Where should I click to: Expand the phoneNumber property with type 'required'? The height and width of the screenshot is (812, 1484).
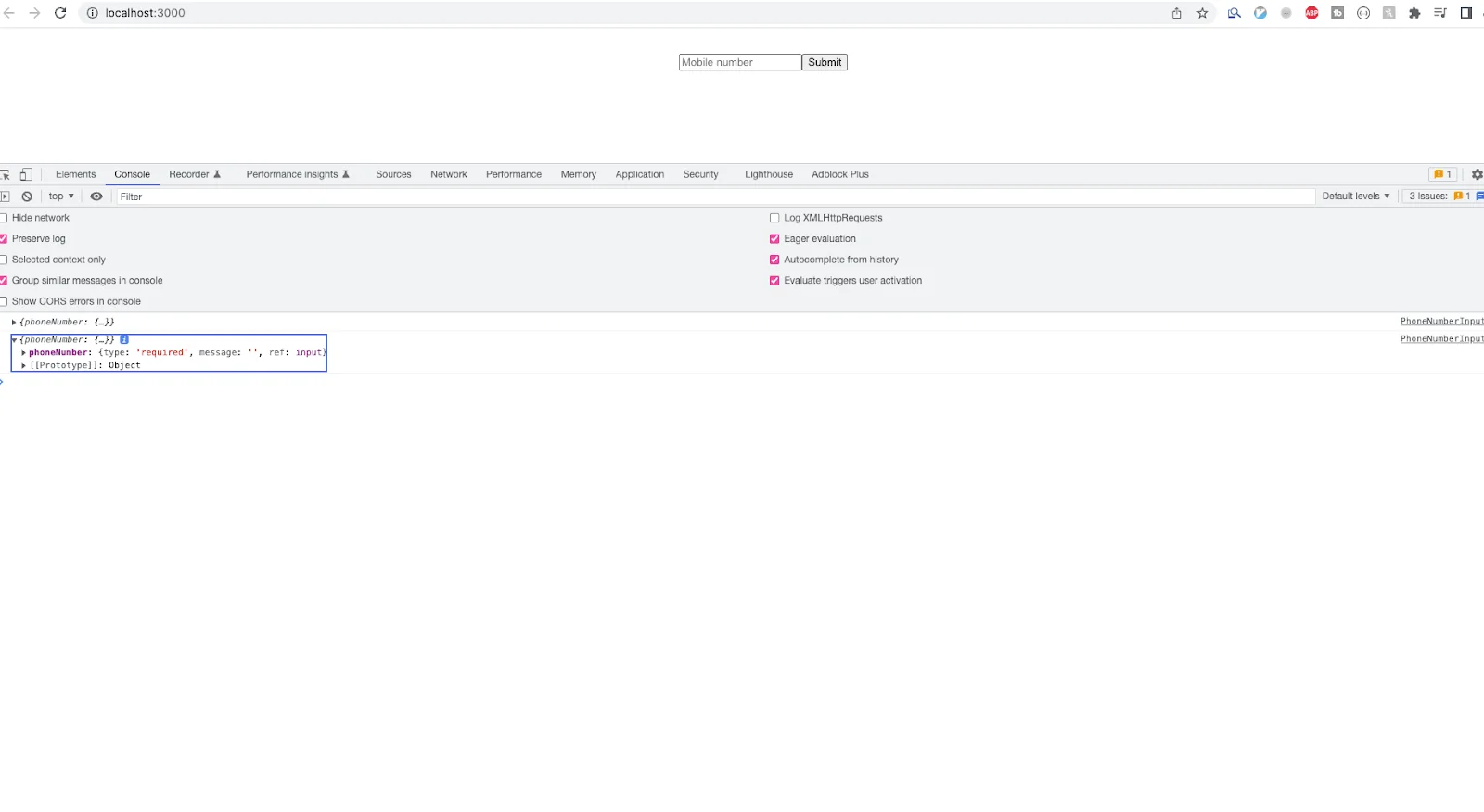click(24, 353)
